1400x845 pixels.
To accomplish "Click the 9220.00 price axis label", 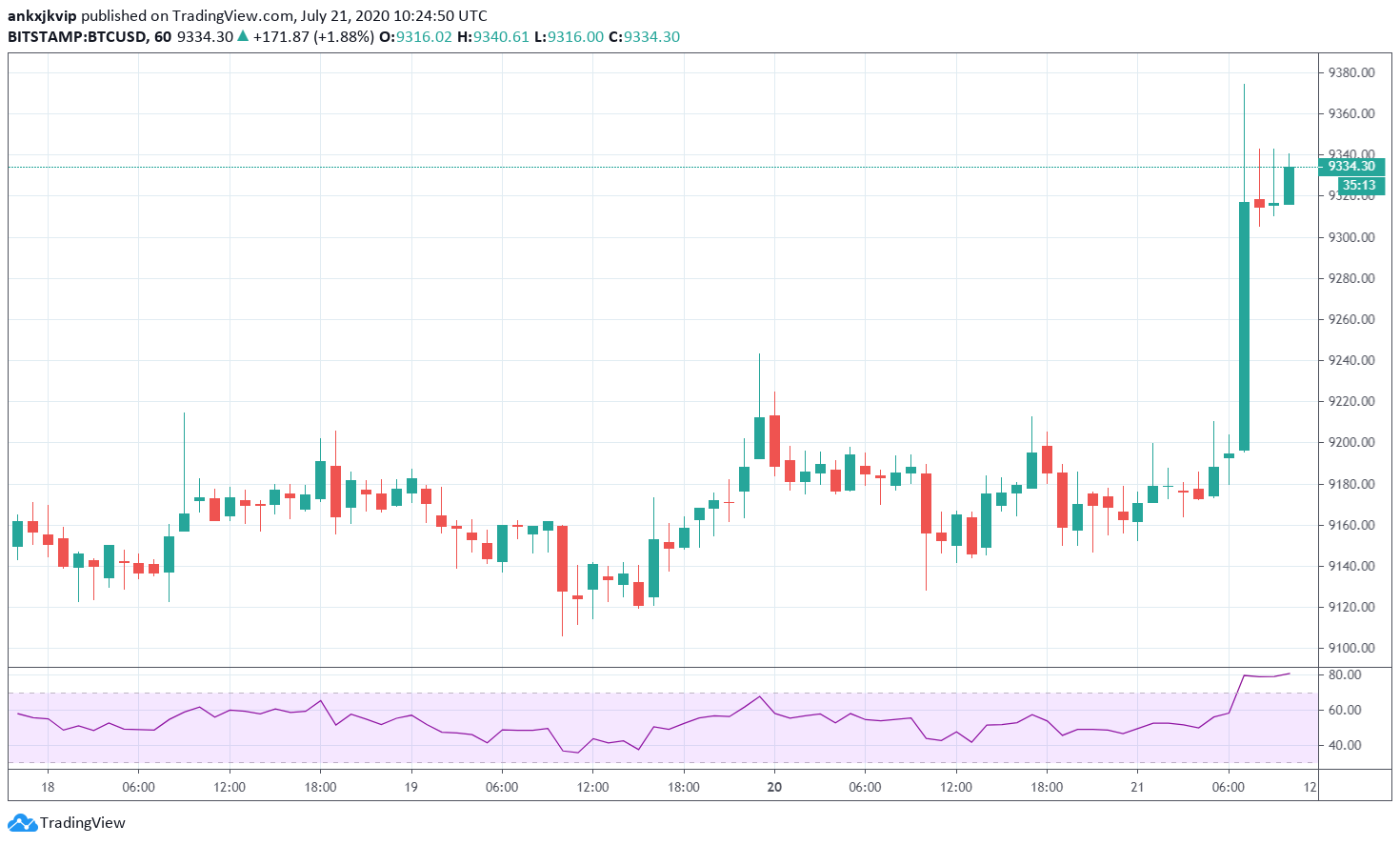I will pyautogui.click(x=1350, y=401).
